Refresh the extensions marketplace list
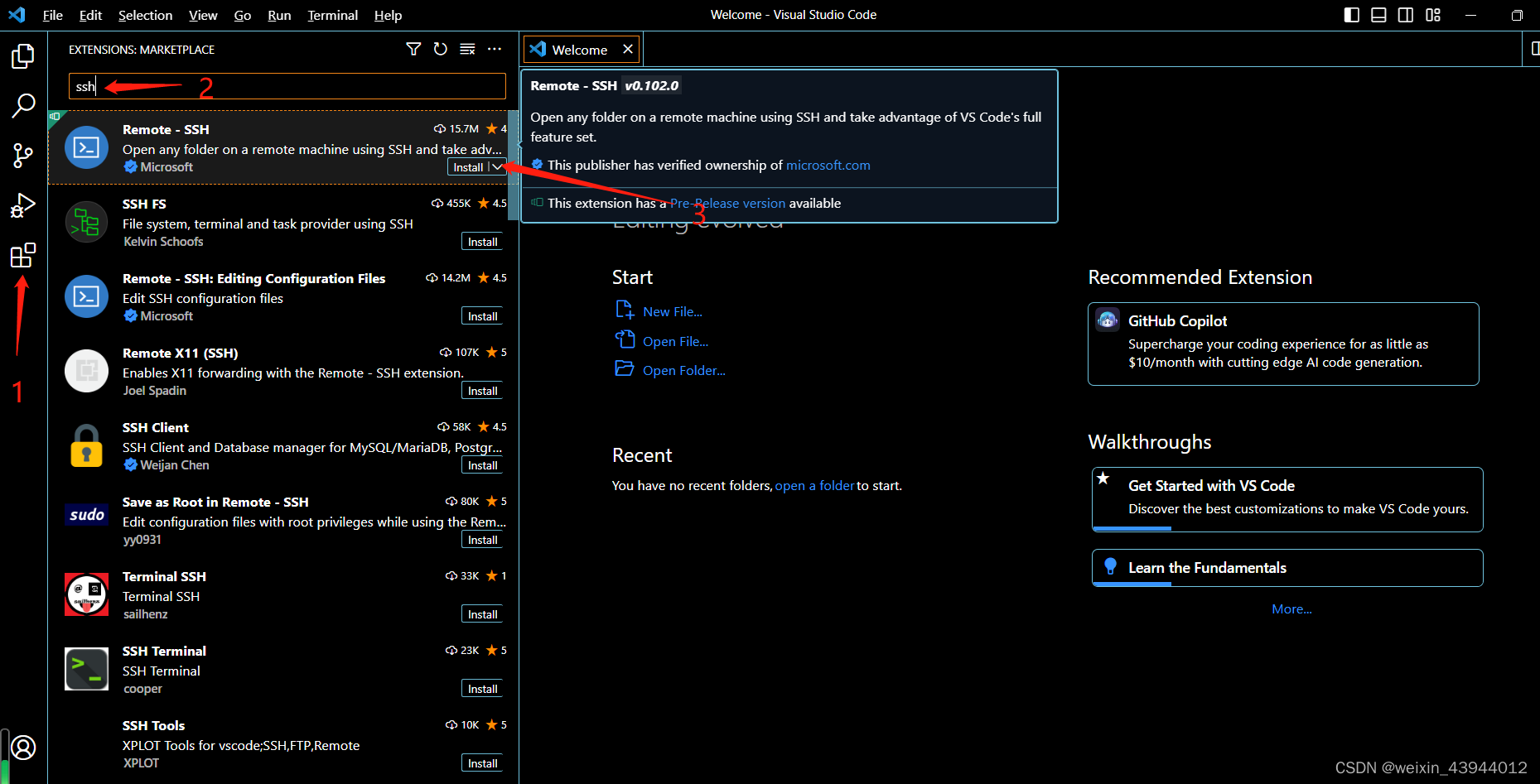The height and width of the screenshot is (784, 1540). point(441,49)
